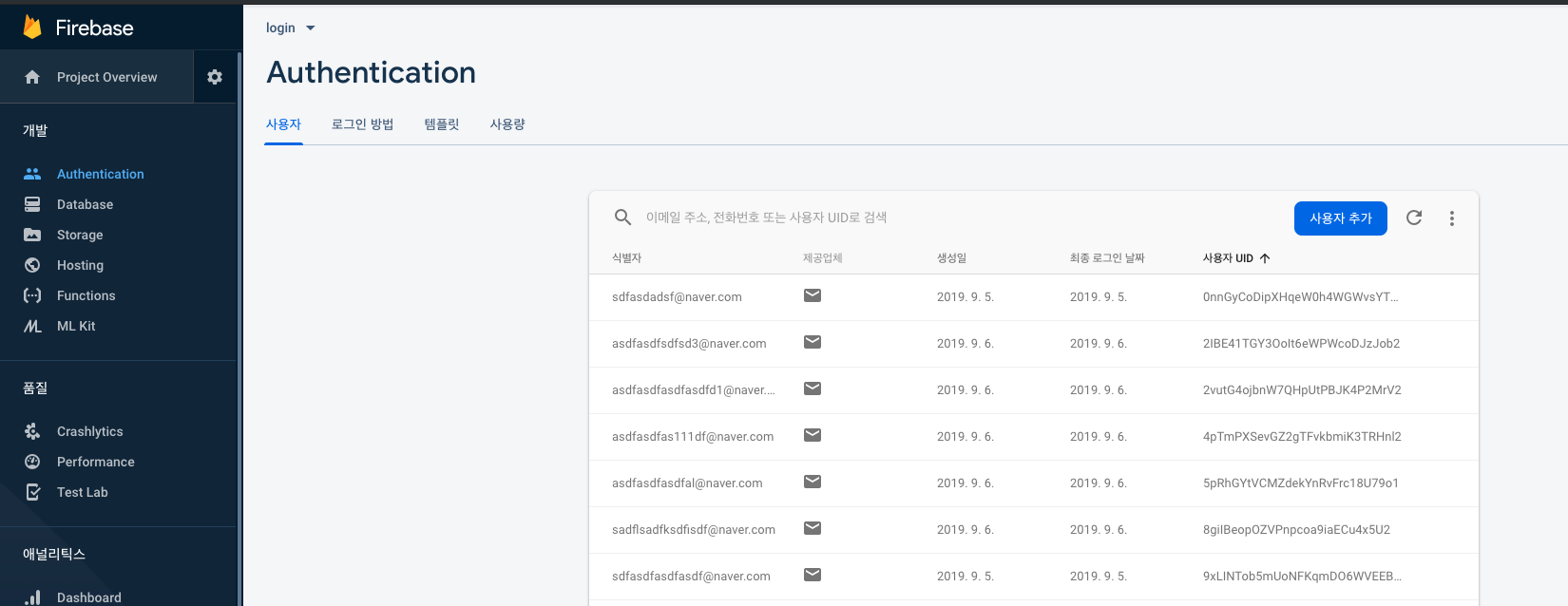Screen dimensions: 1568x606
Task: Click the Database icon in sidebar
Action: point(32,204)
